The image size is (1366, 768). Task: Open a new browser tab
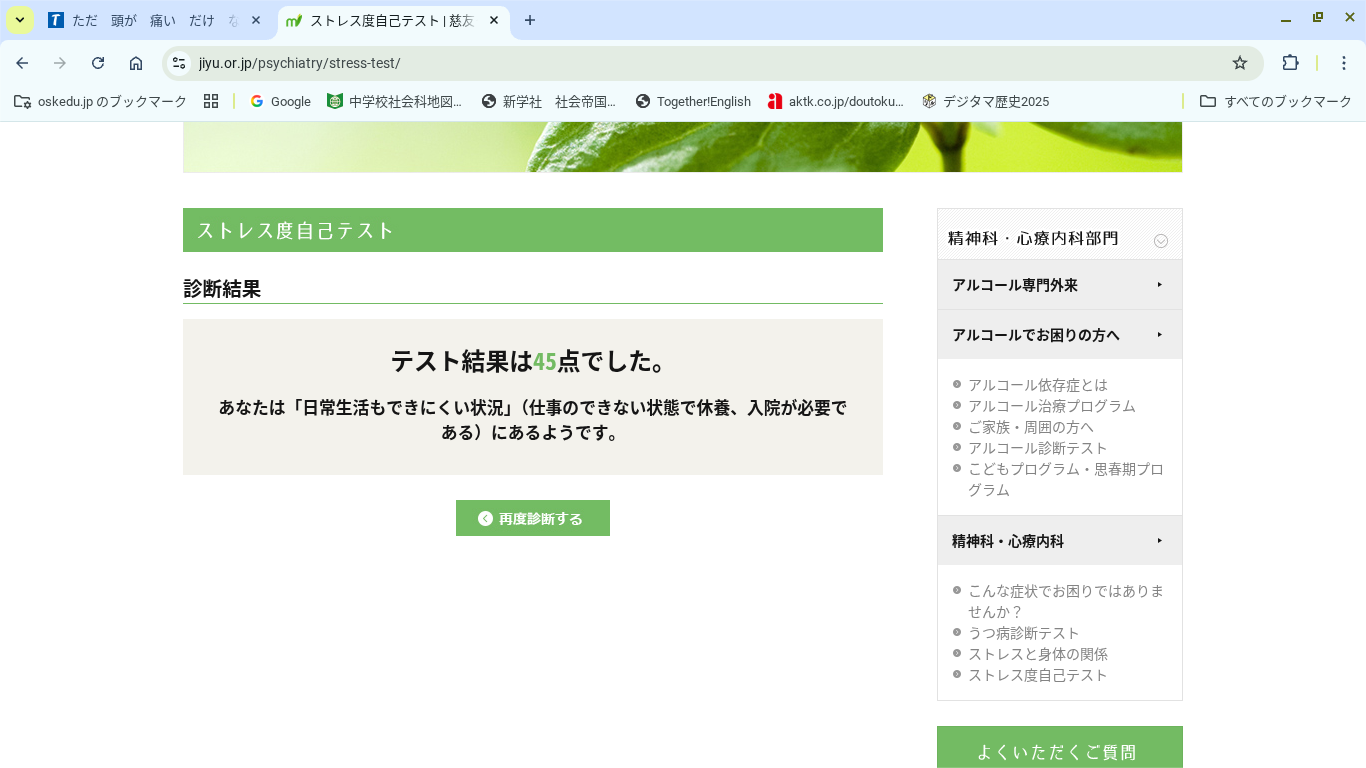tap(530, 20)
